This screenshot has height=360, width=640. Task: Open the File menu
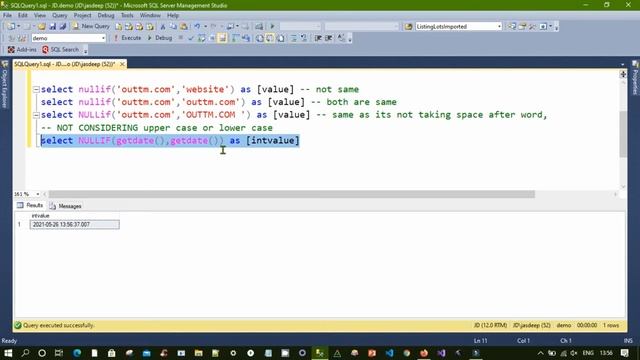(x=7, y=16)
